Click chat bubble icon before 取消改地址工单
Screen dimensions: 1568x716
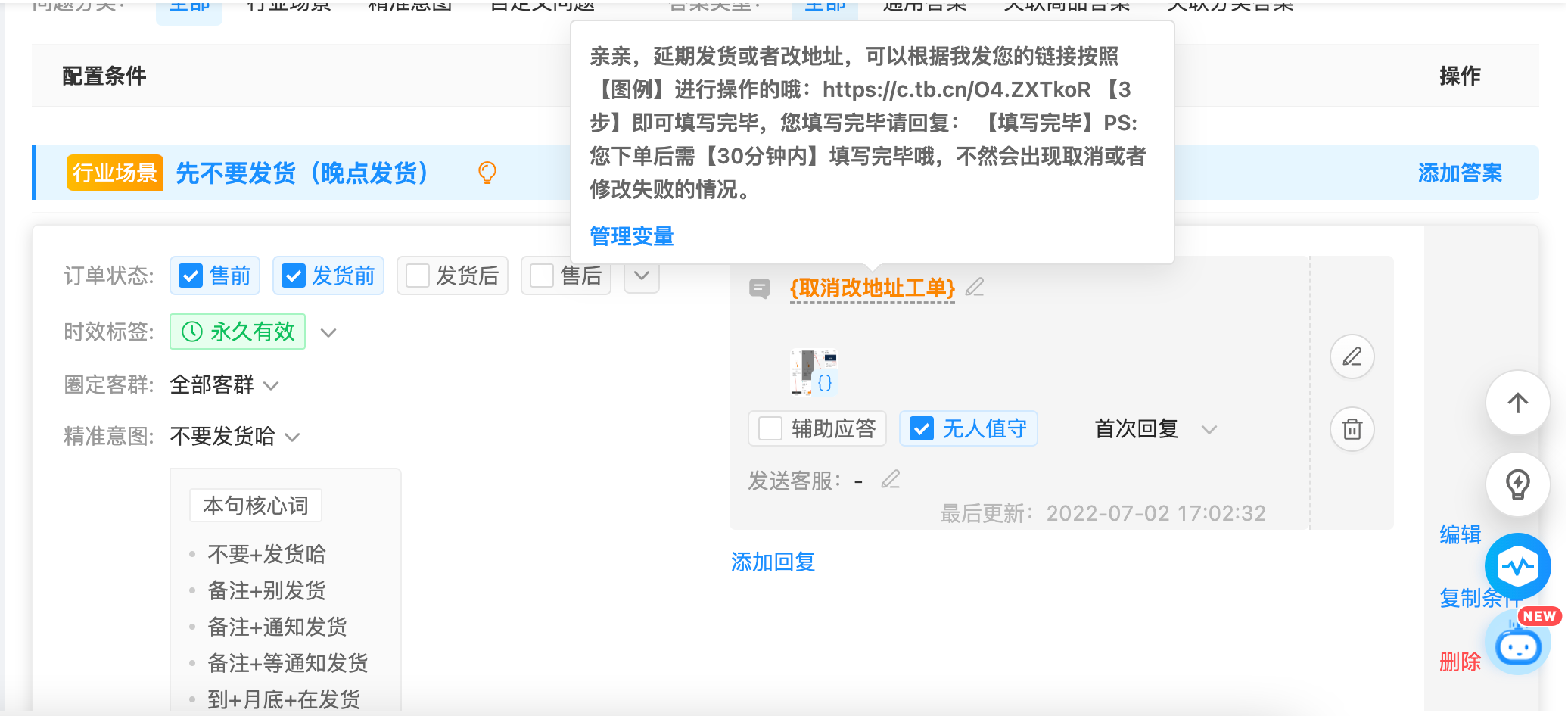pos(760,288)
